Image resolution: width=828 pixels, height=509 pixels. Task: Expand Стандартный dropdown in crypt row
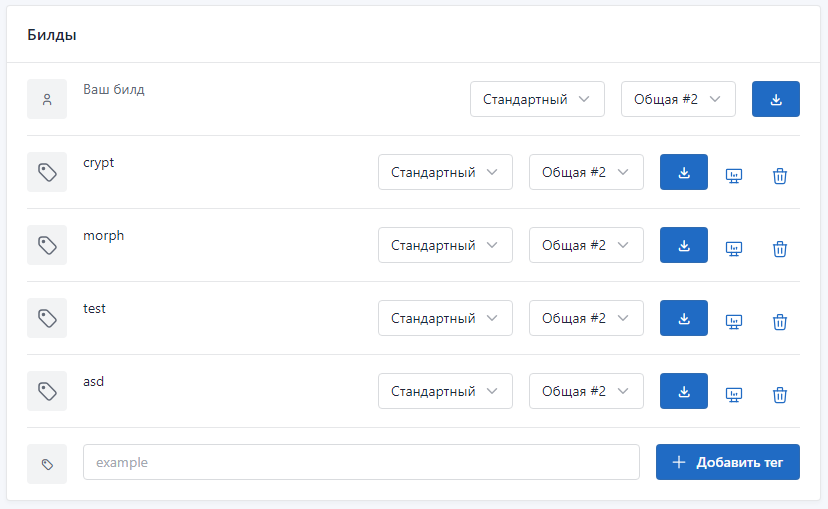(445, 172)
